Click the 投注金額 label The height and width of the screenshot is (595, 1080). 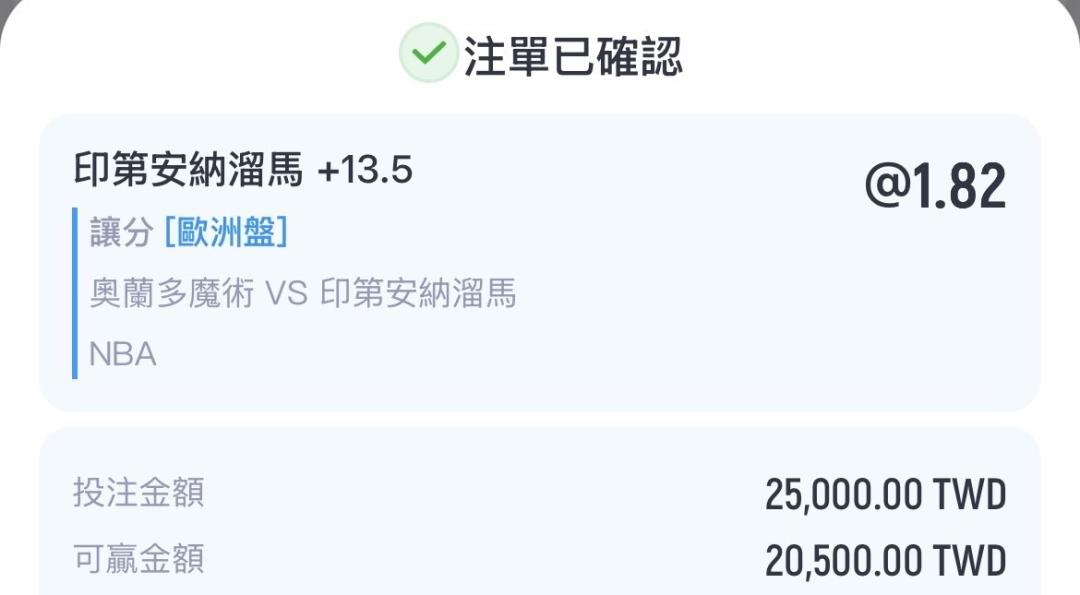pyautogui.click(x=139, y=492)
